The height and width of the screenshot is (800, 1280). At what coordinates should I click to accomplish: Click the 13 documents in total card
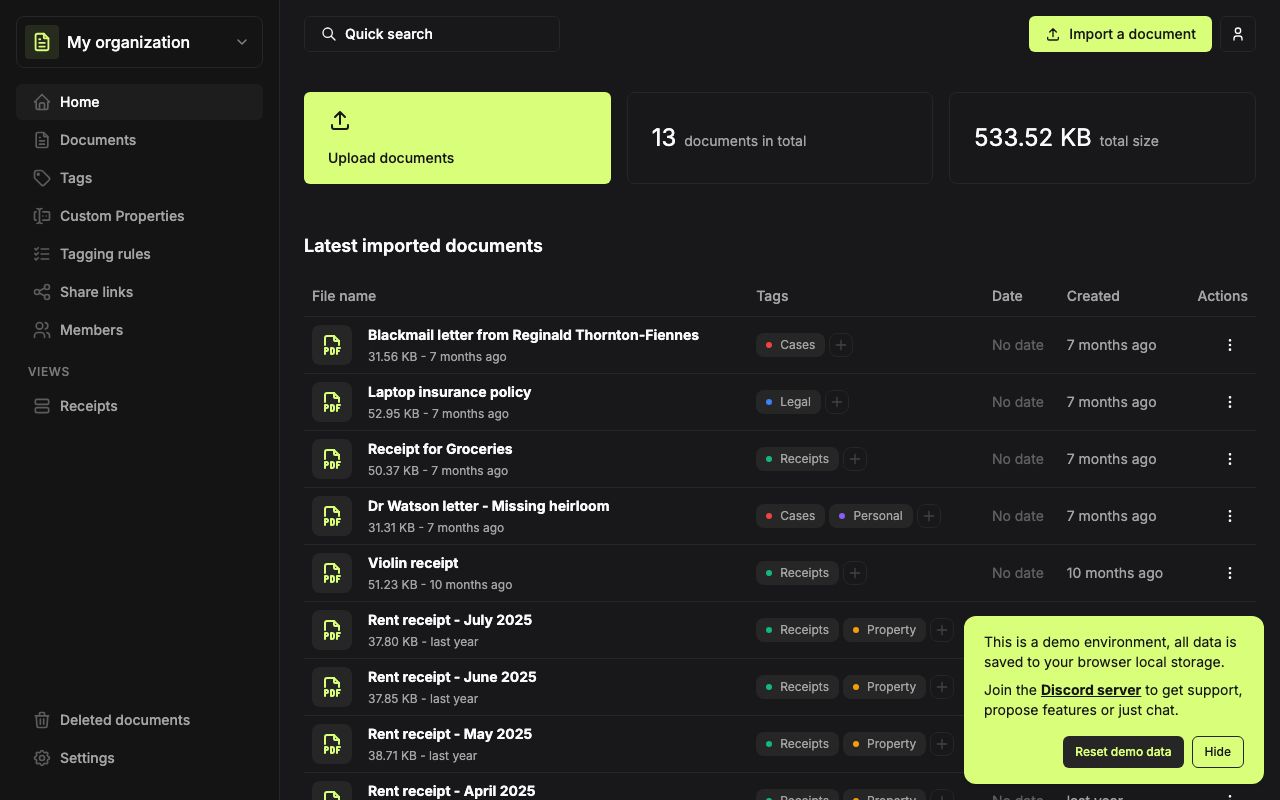779,138
